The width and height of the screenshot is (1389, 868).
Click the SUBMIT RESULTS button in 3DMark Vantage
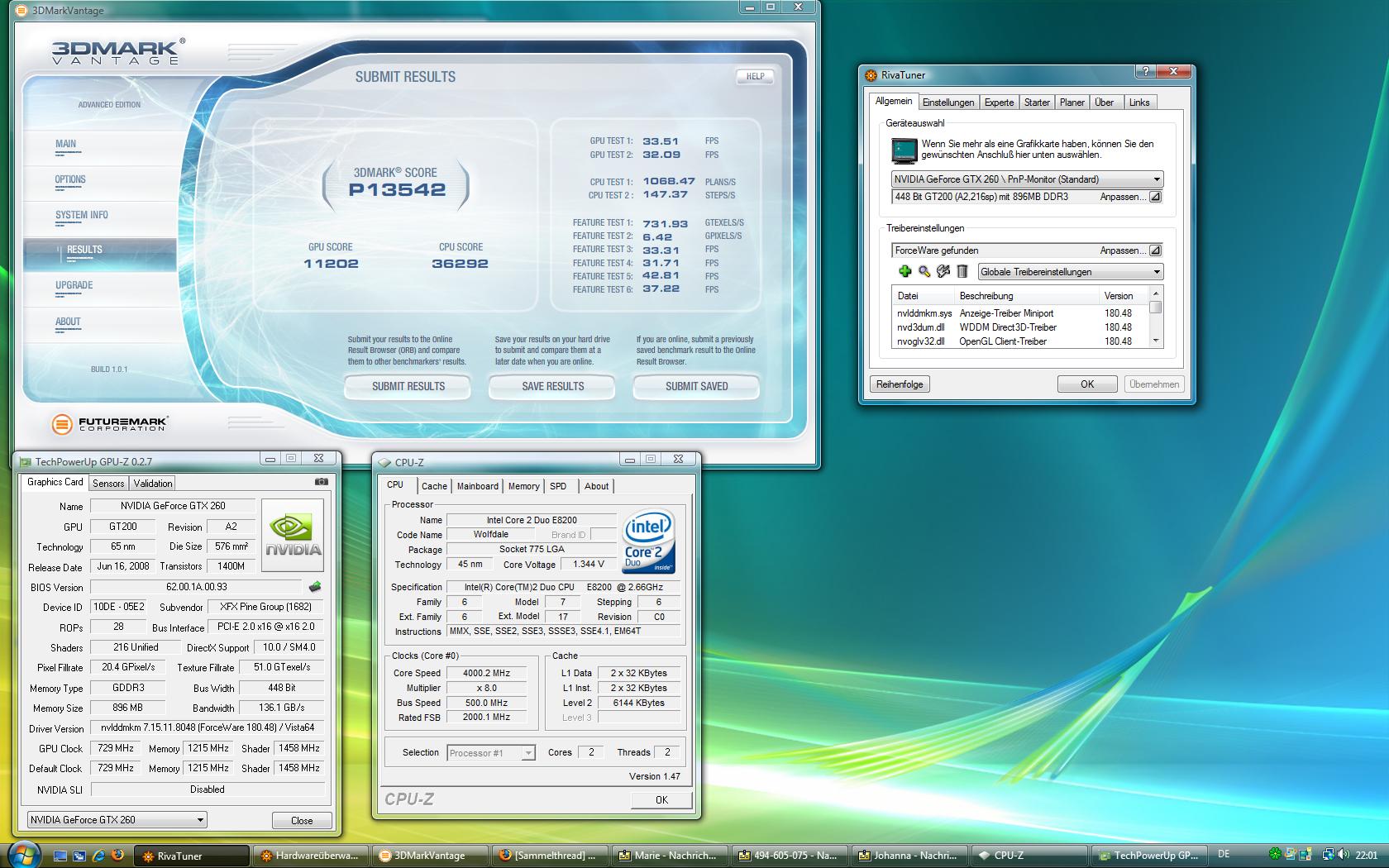tap(408, 386)
